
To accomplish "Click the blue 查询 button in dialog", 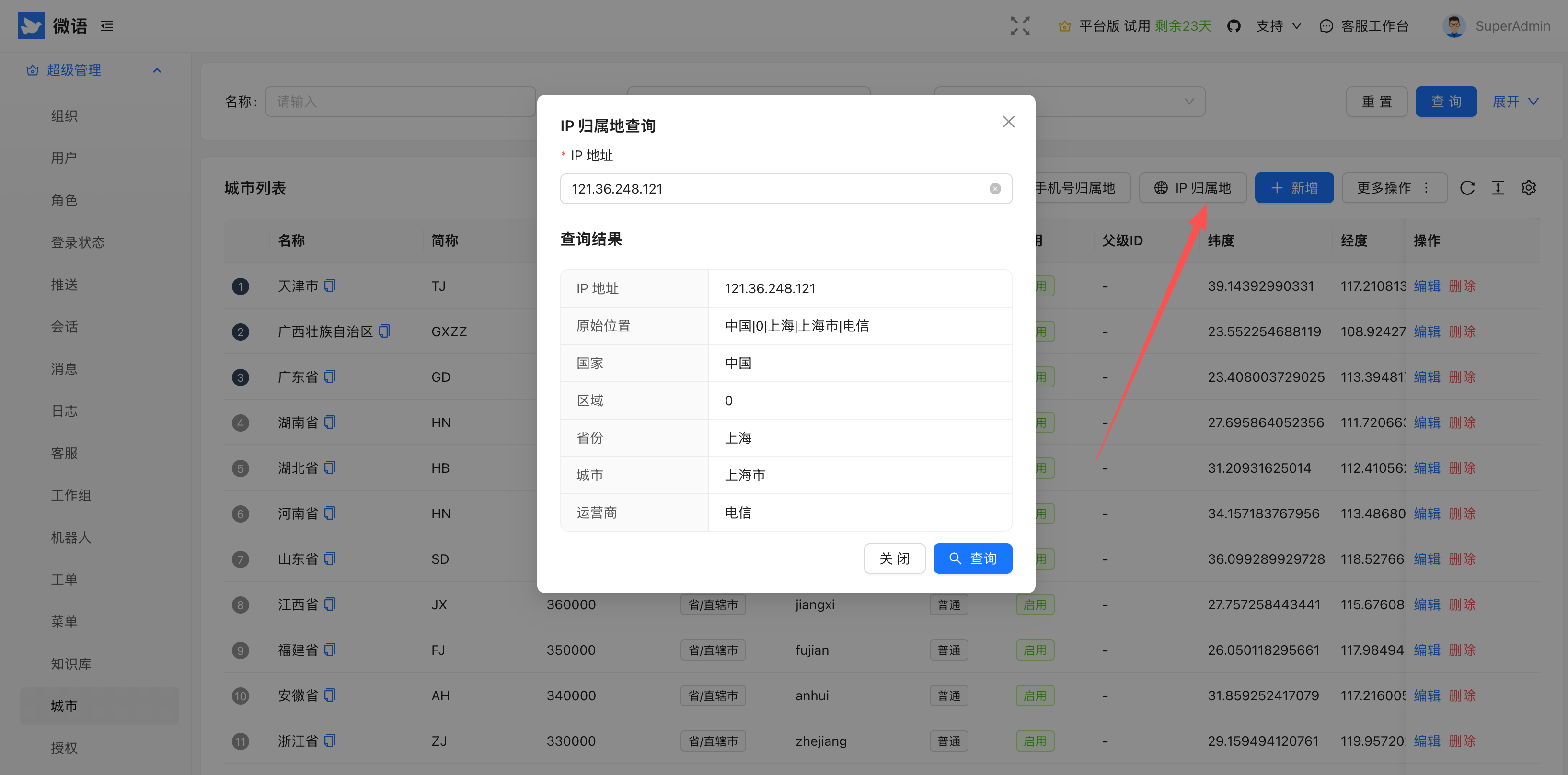I will coord(972,558).
